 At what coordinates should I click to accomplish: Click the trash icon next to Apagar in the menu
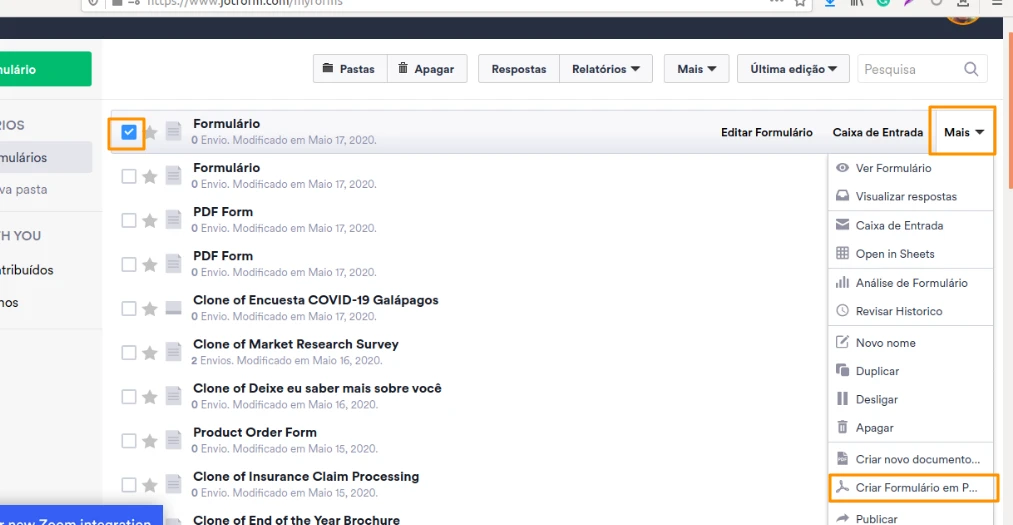(842, 427)
